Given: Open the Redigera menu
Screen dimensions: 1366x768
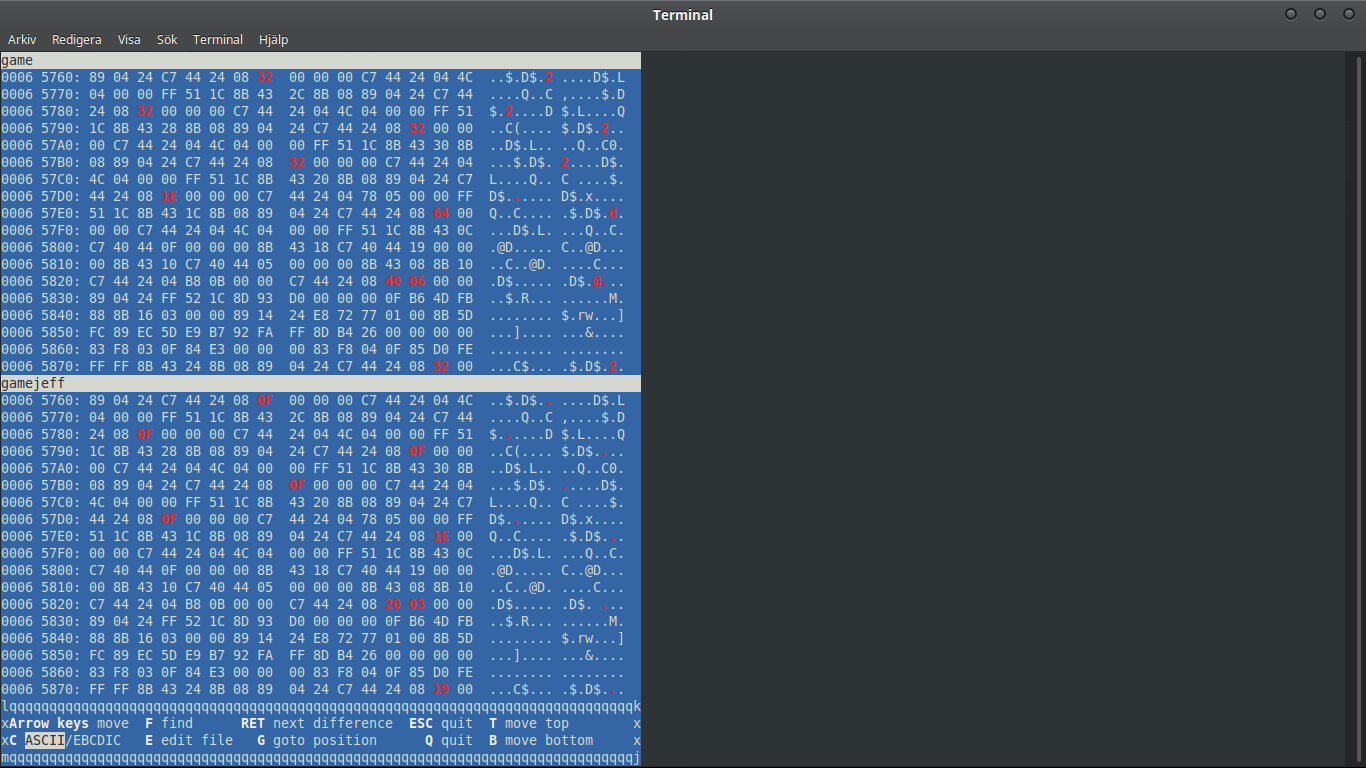Looking at the screenshot, I should pyautogui.click(x=77, y=40).
